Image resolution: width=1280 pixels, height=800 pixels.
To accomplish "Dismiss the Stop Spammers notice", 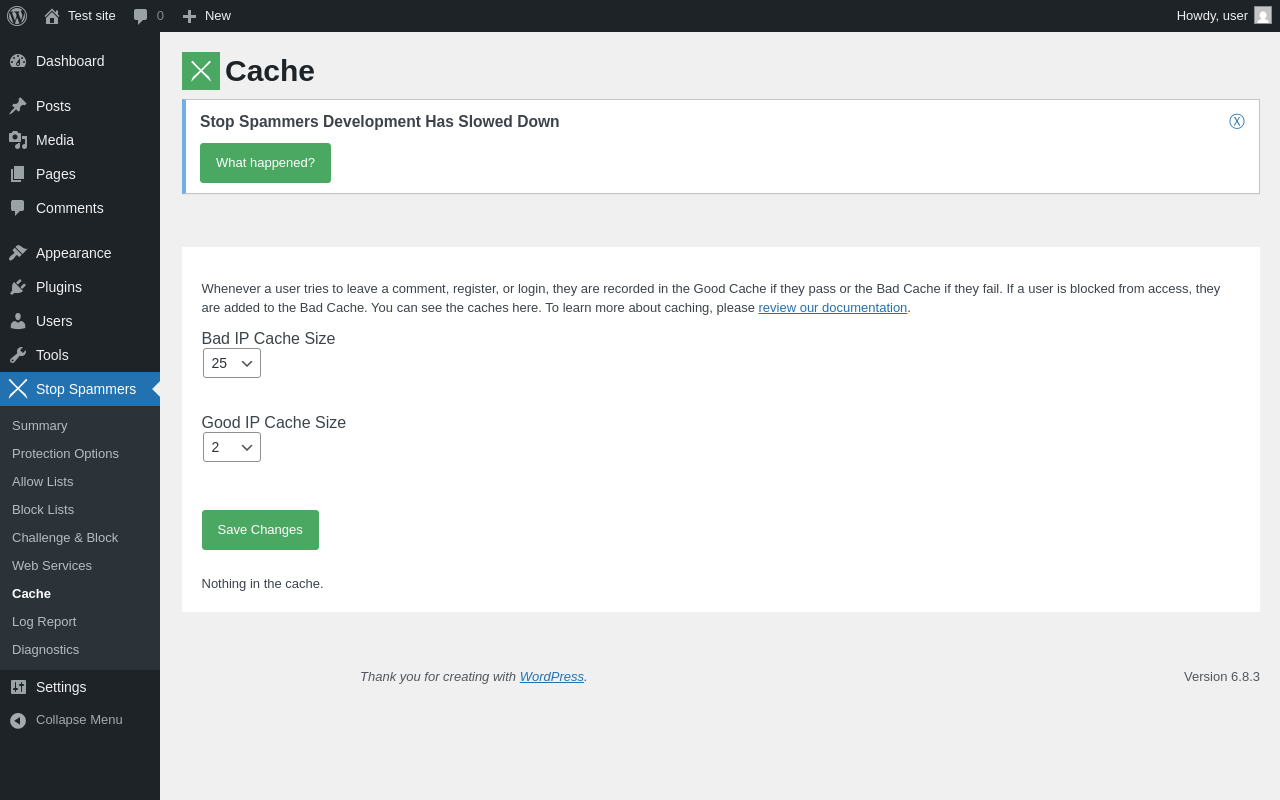I will 1237,122.
